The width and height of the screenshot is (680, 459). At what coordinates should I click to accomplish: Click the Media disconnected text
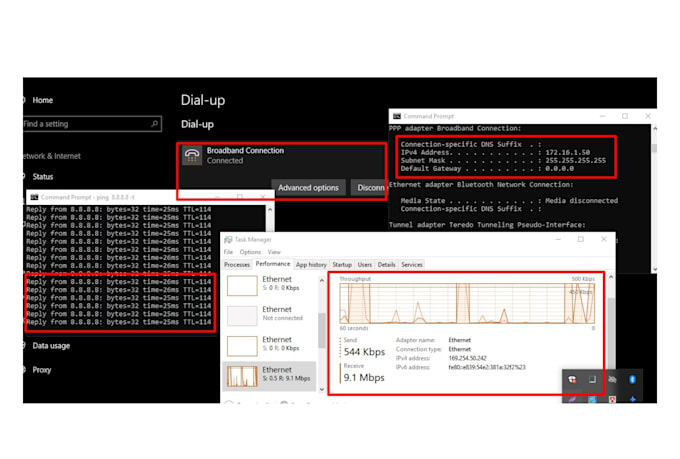(582, 201)
